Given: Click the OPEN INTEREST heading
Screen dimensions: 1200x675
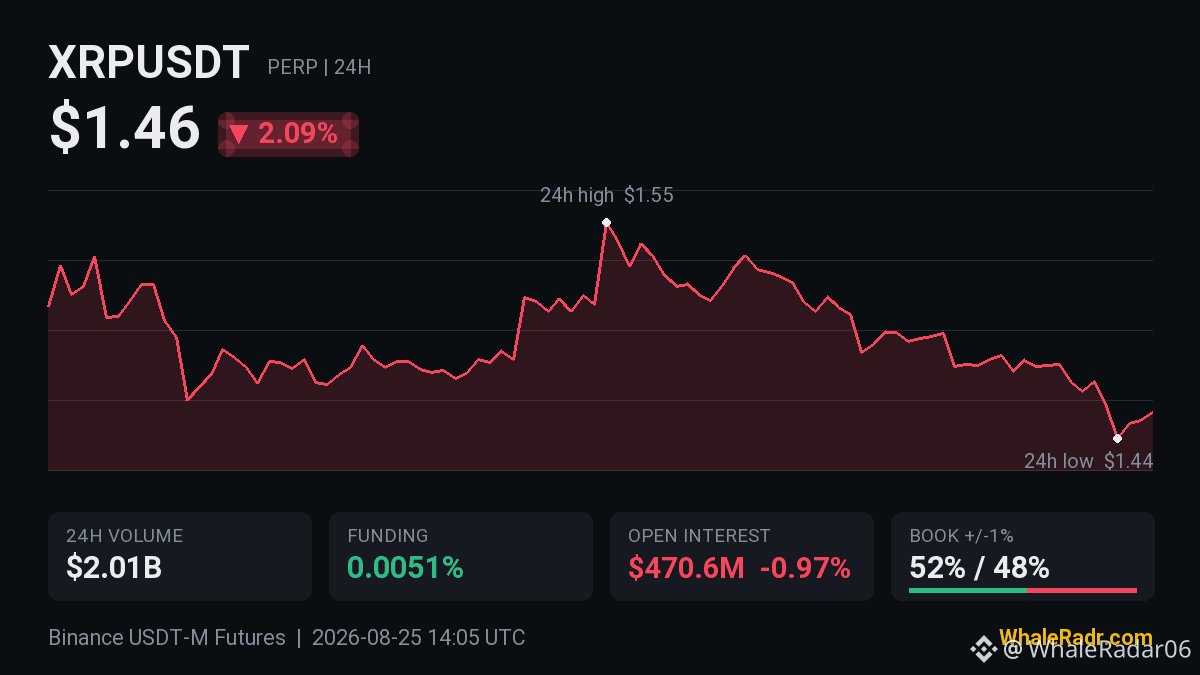Looking at the screenshot, I should (699, 536).
